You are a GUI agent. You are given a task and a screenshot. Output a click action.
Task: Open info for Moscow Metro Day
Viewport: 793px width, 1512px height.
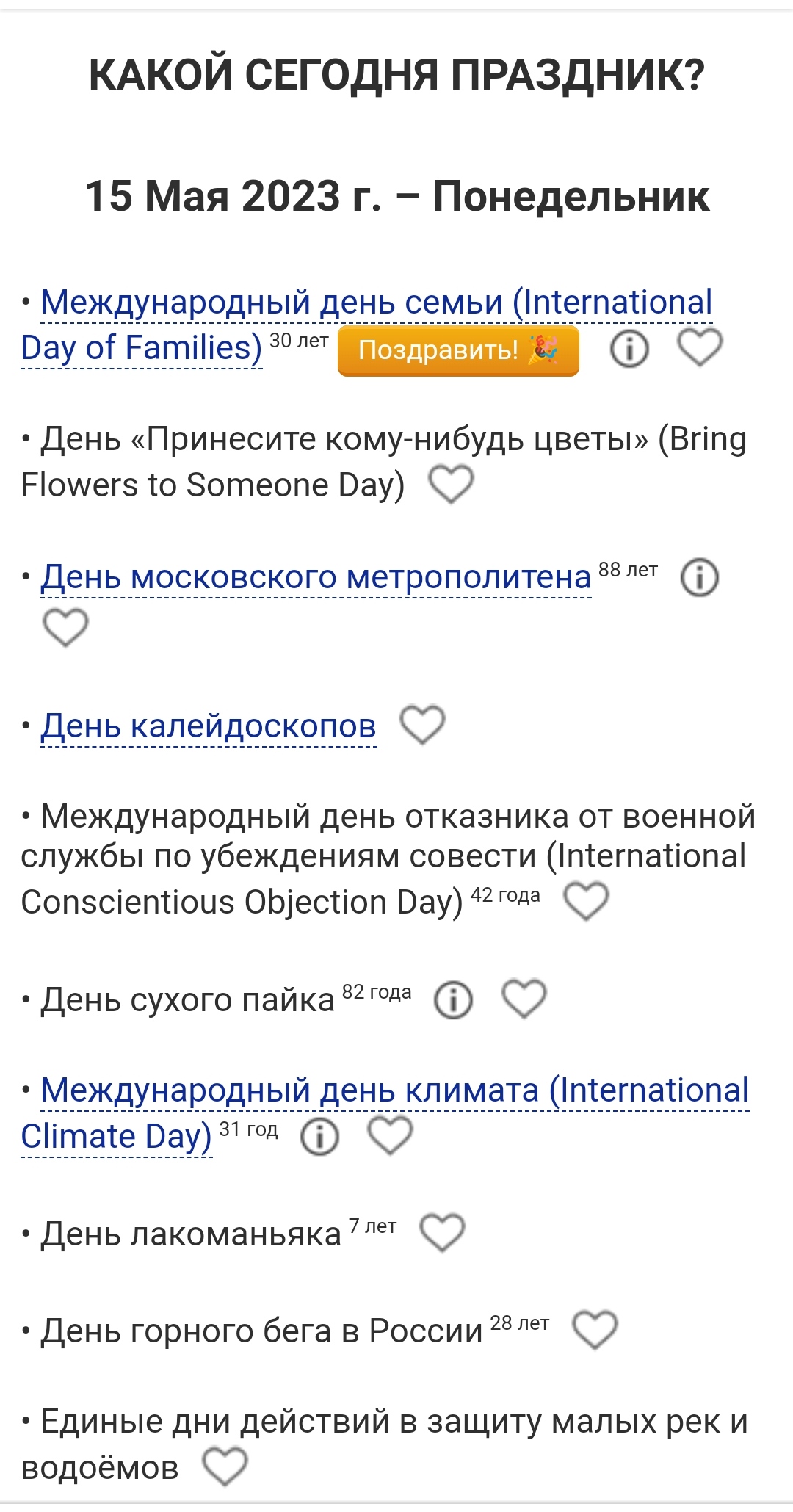point(699,577)
